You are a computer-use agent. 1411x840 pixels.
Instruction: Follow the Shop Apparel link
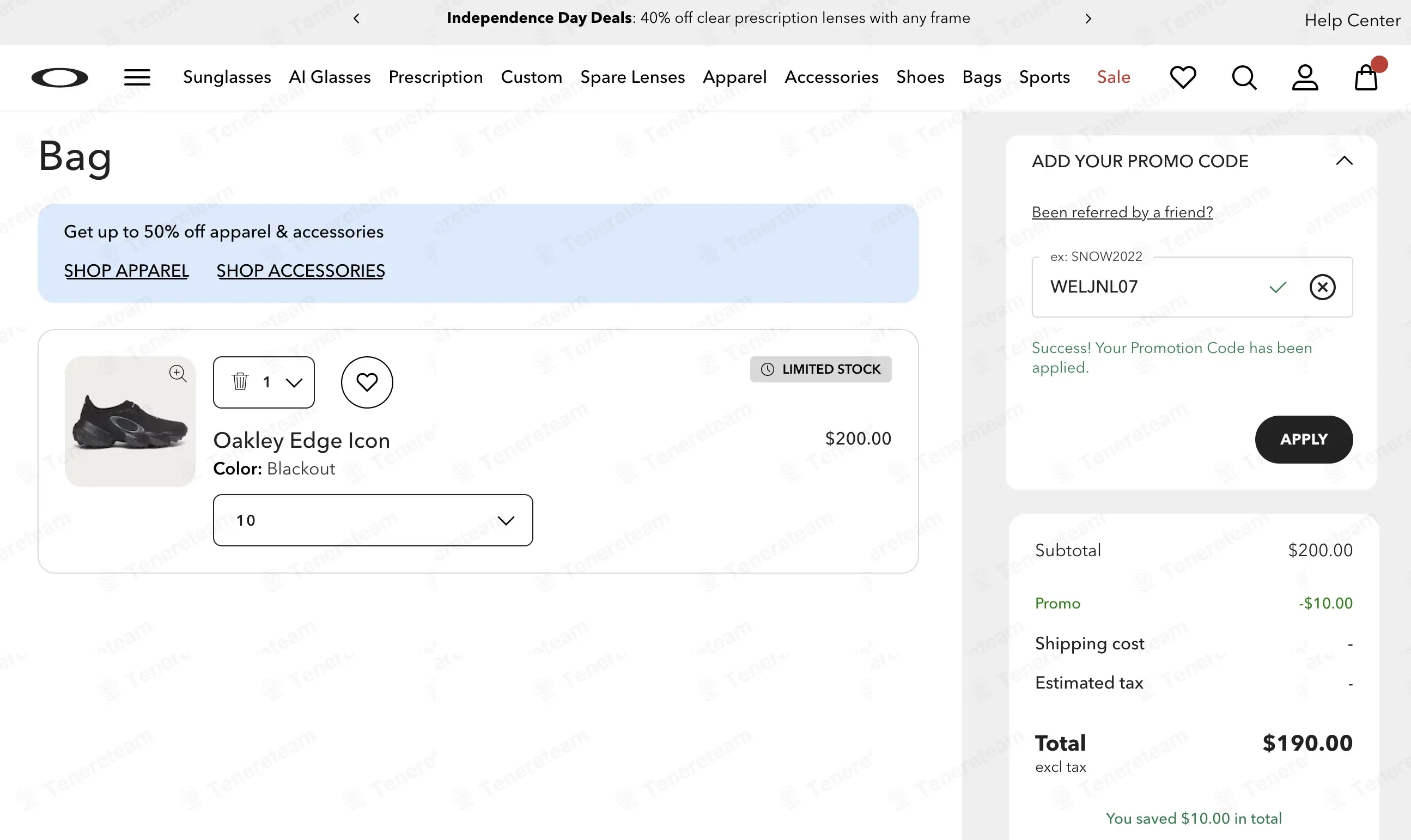(126, 271)
